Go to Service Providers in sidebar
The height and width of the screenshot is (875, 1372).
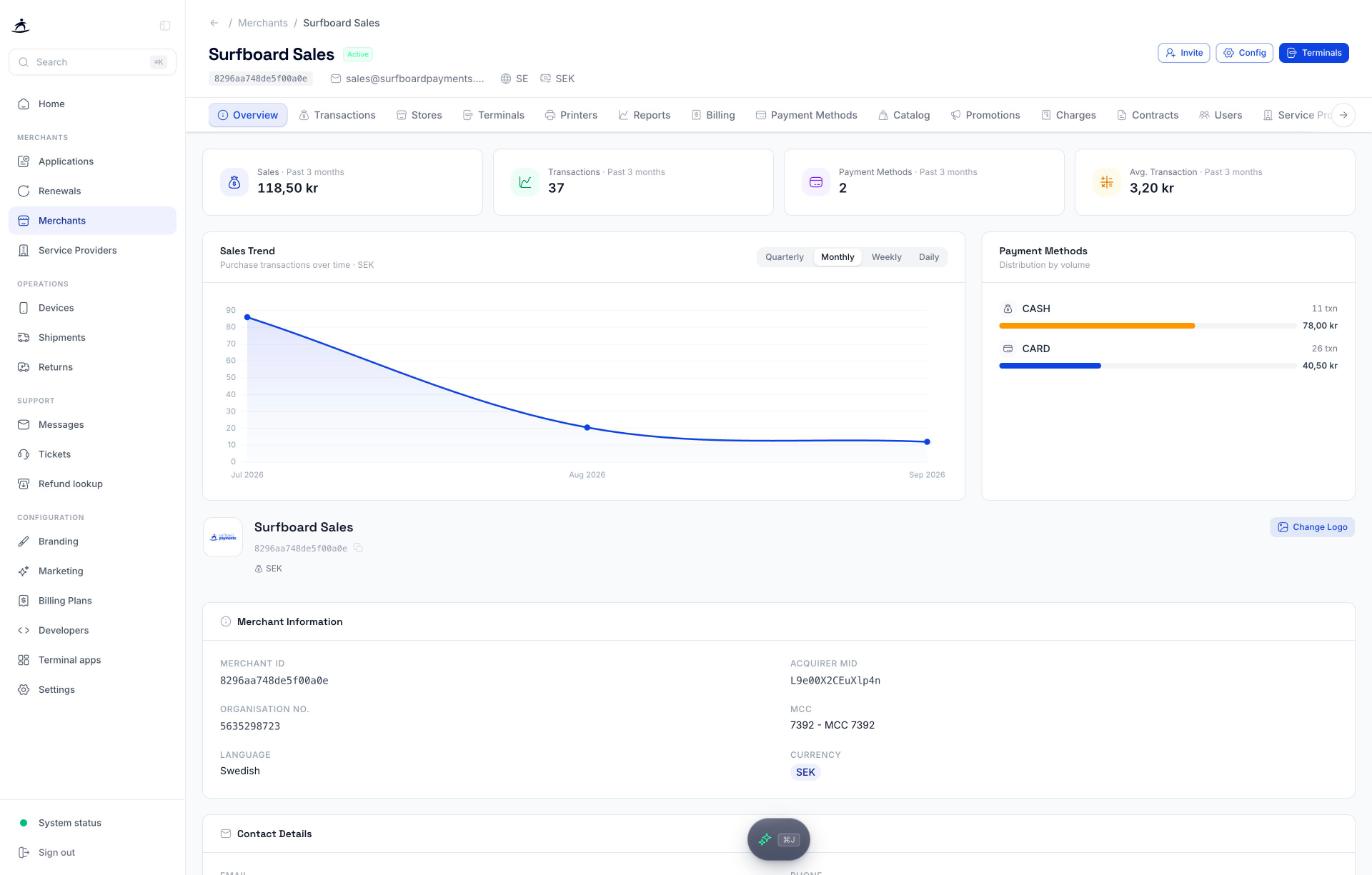coord(92,250)
